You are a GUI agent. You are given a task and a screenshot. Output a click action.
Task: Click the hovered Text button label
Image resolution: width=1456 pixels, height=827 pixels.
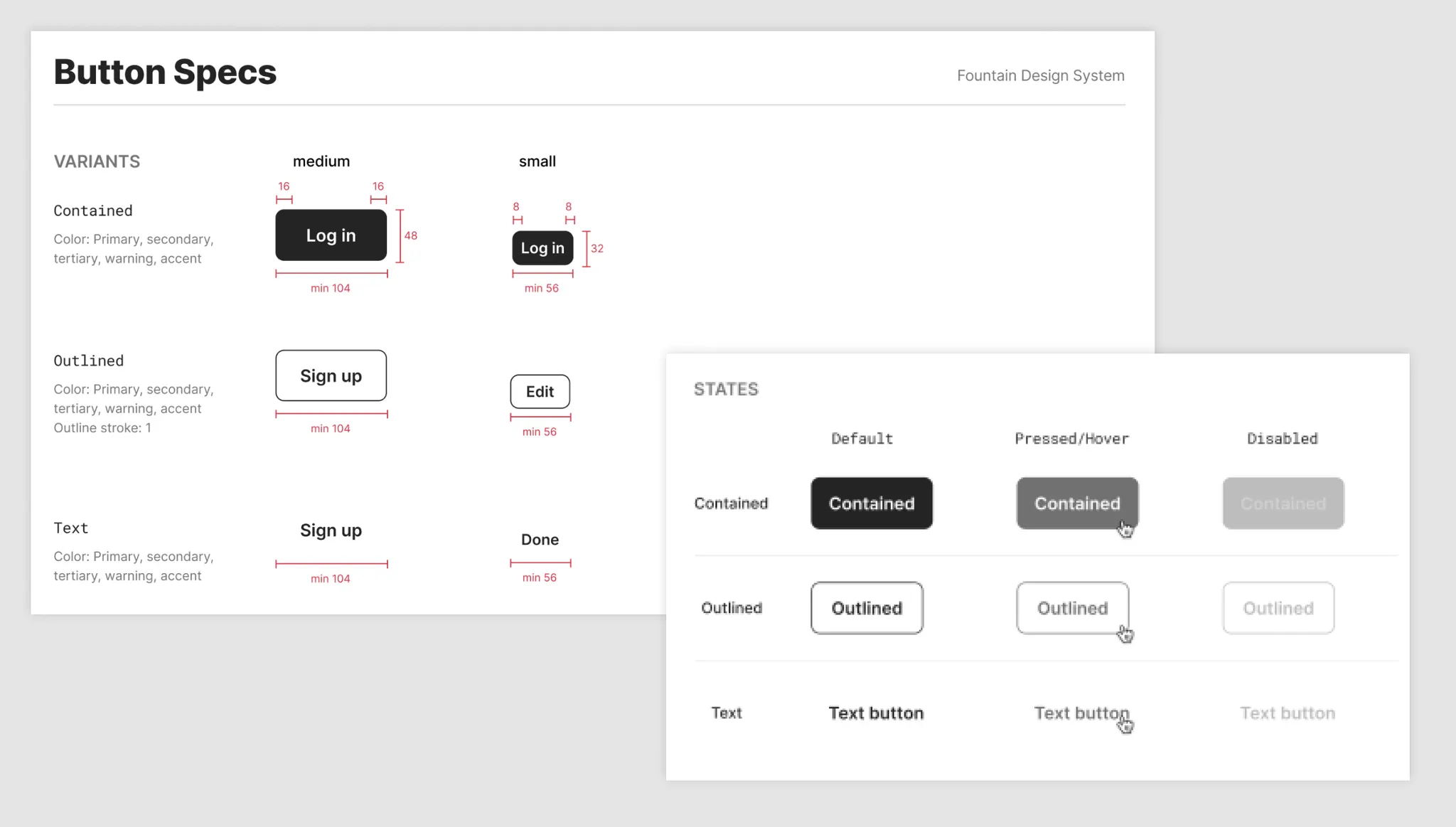[x=1081, y=713]
